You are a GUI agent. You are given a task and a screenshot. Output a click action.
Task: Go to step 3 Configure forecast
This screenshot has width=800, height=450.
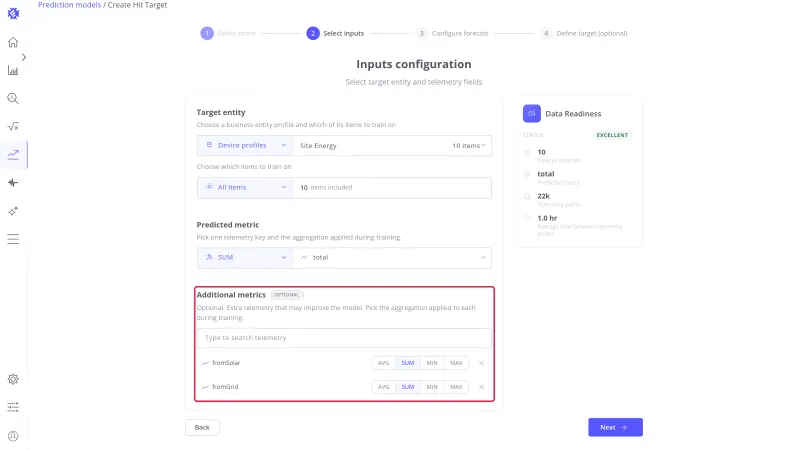pos(452,34)
